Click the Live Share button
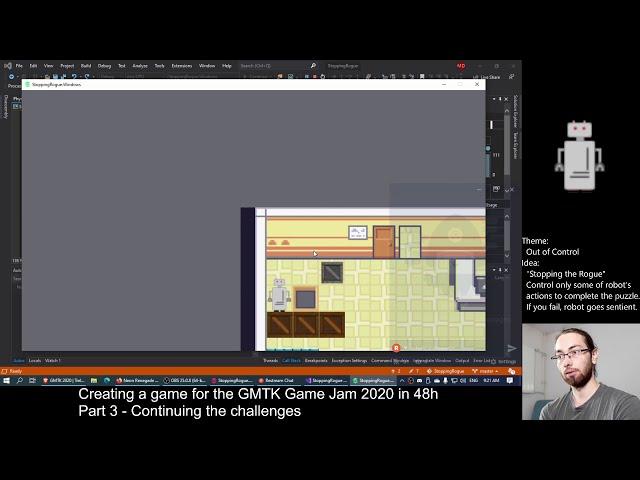Screen dimensions: 640x480 tap(490, 75)
